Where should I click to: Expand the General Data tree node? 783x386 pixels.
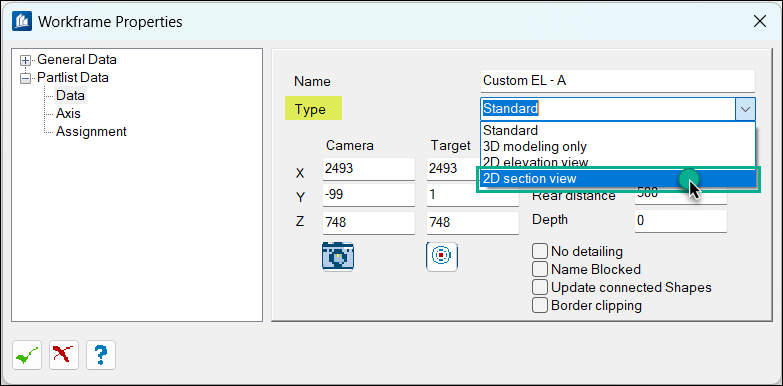25,60
